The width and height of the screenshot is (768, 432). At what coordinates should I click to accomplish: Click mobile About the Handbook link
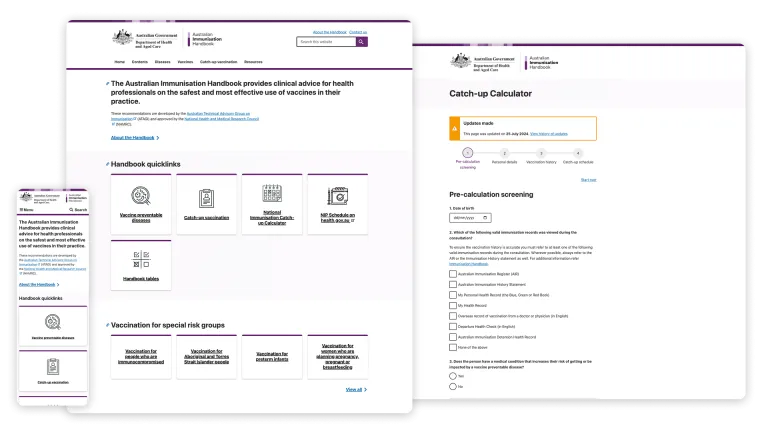39,285
